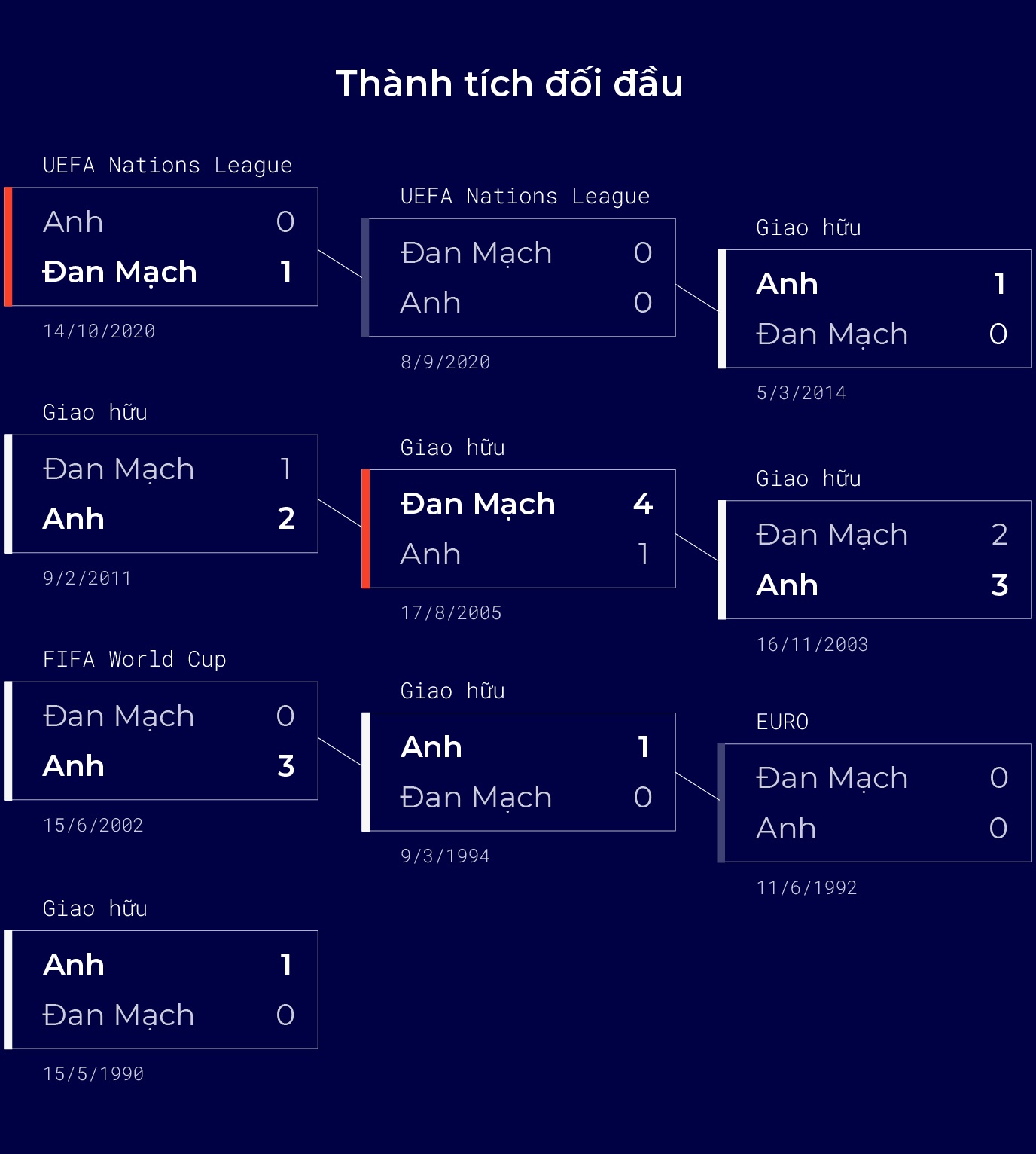Select the 16/11/2003 Đan Mạch 2-3 Anh card
1036x1154 pixels.
(875, 560)
